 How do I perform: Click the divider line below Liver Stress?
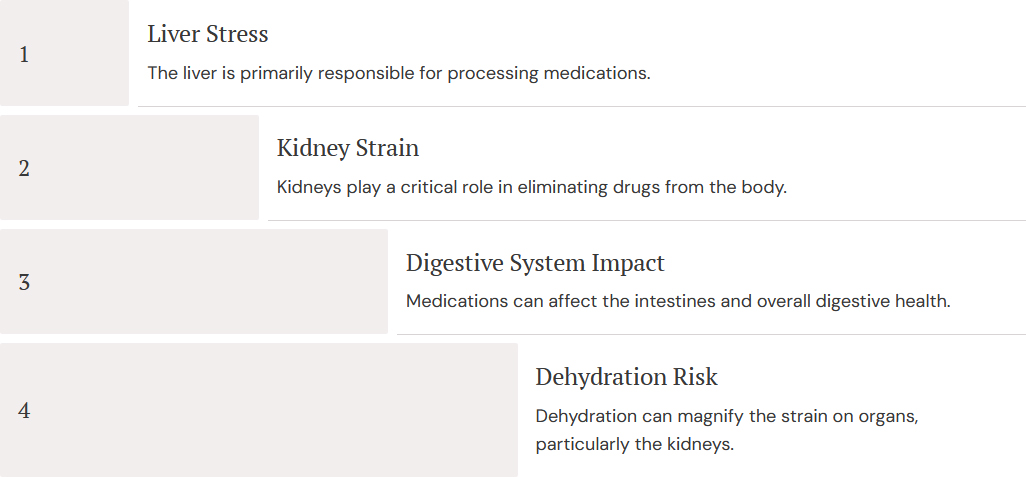tap(581, 106)
